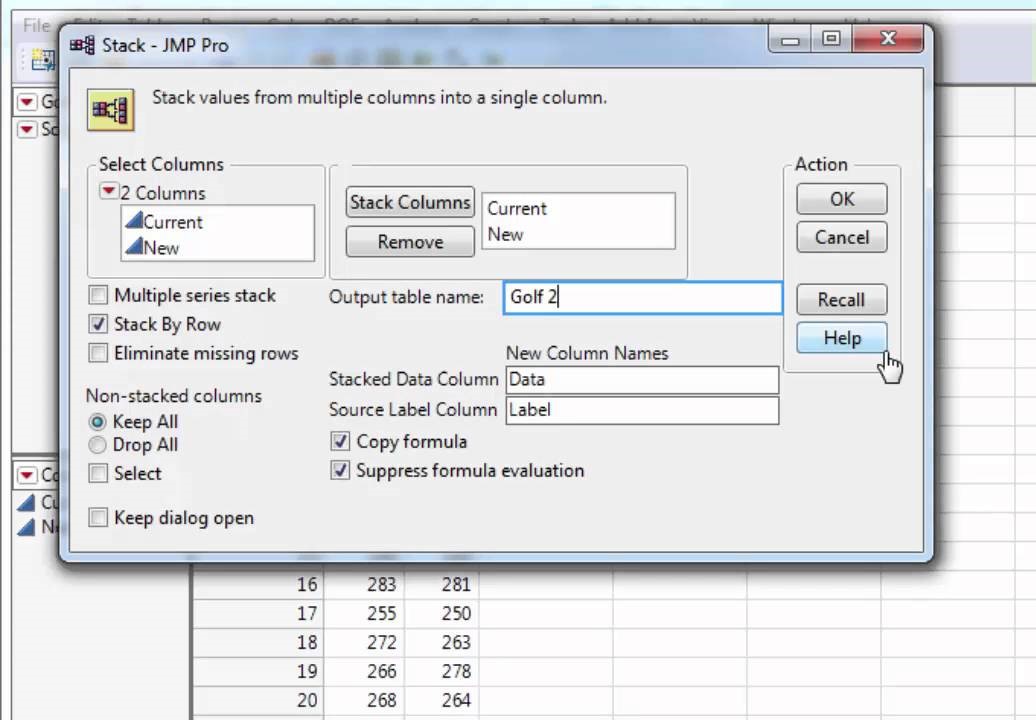Click second blue triangle column icon in background columns panel
The height and width of the screenshot is (720, 1036).
pos(26,527)
